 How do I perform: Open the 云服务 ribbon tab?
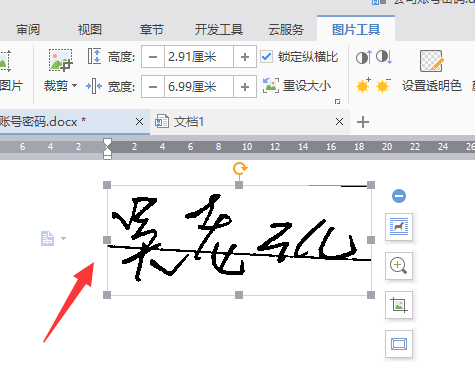click(x=286, y=30)
